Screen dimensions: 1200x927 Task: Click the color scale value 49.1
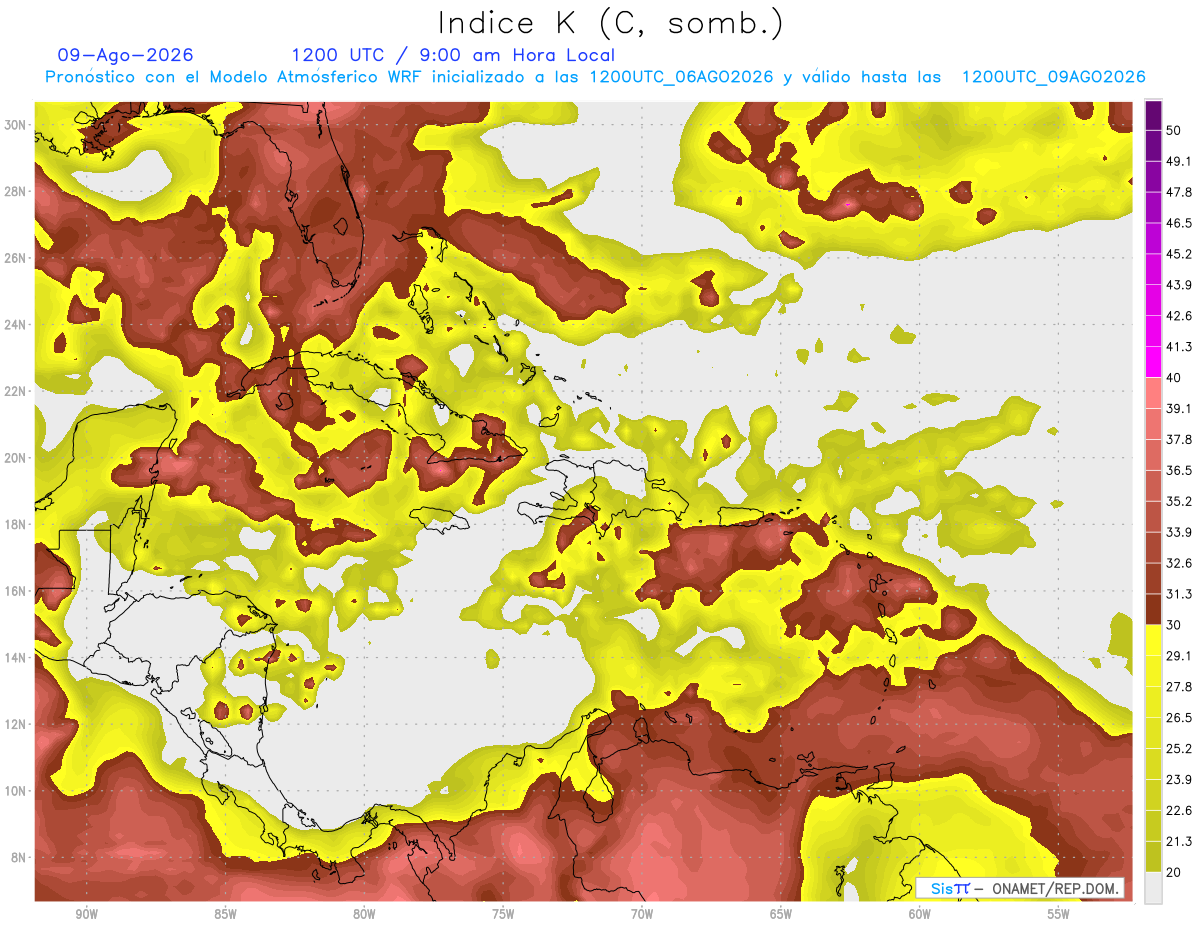pyautogui.click(x=1179, y=161)
